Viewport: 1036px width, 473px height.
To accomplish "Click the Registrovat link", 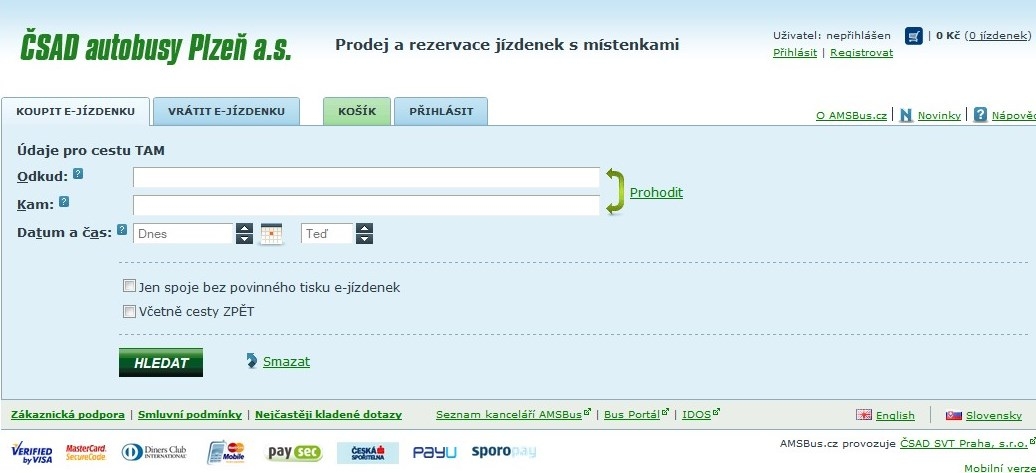I will 862,53.
